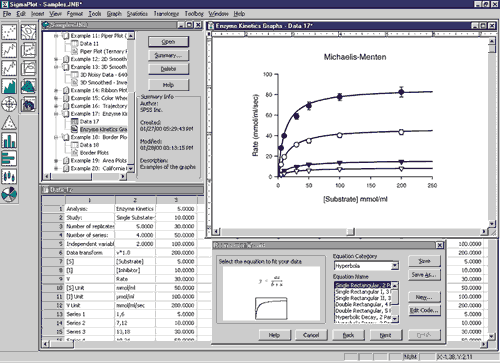Open the Statistics menu
500x363 pixels.
[137, 14]
